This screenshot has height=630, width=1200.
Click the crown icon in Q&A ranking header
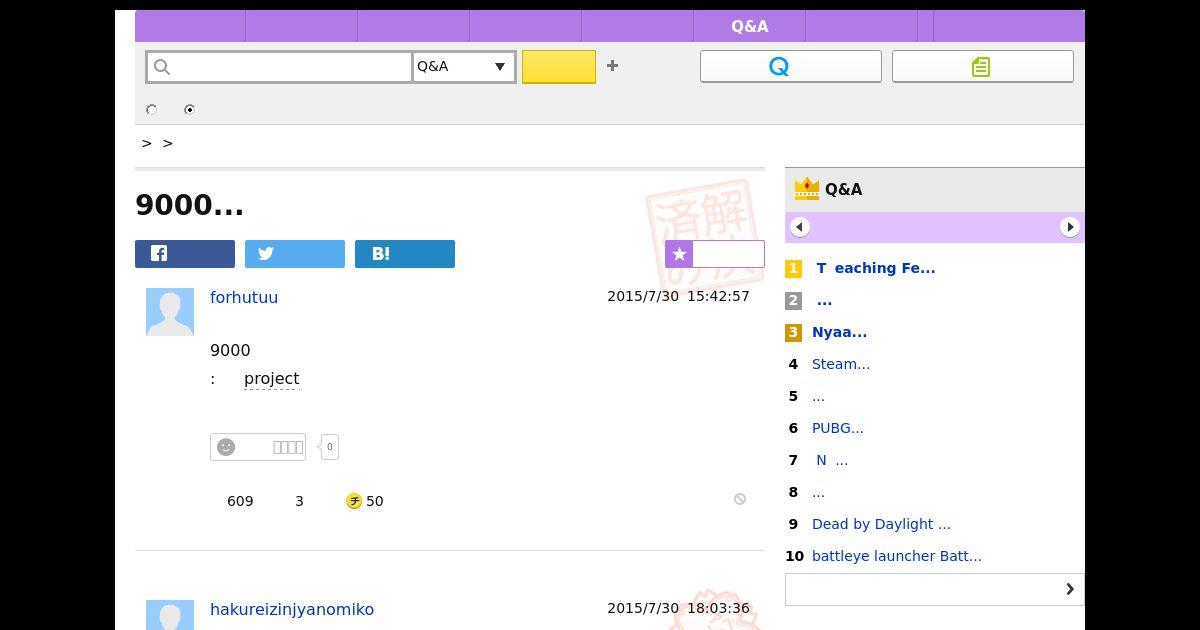pos(807,188)
